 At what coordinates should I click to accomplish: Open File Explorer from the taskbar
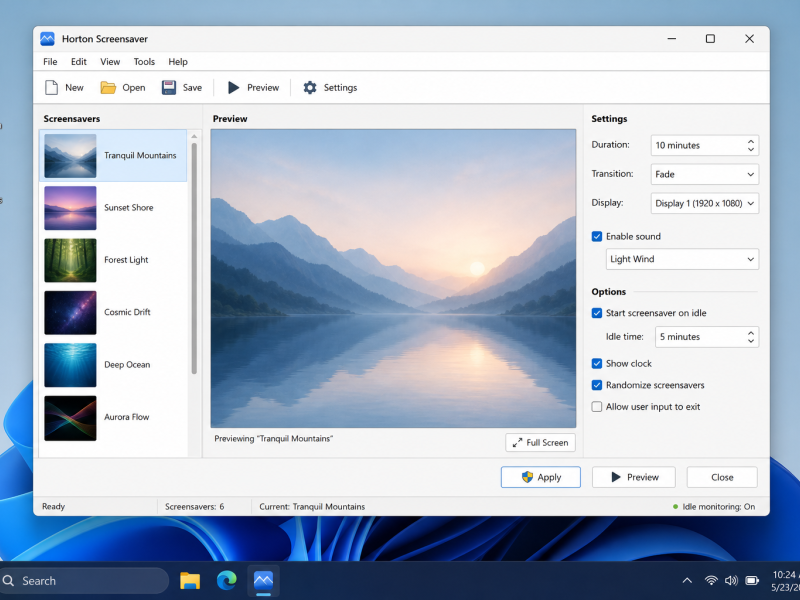190,581
